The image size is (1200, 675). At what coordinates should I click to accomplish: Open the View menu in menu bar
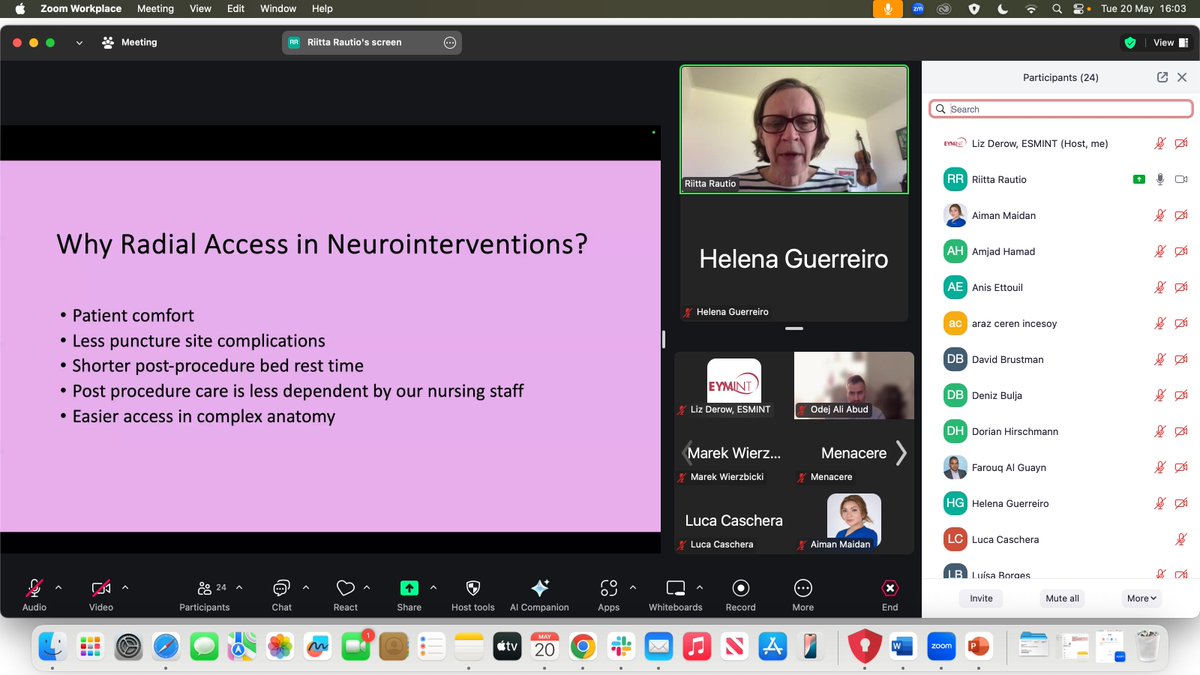coord(200,8)
